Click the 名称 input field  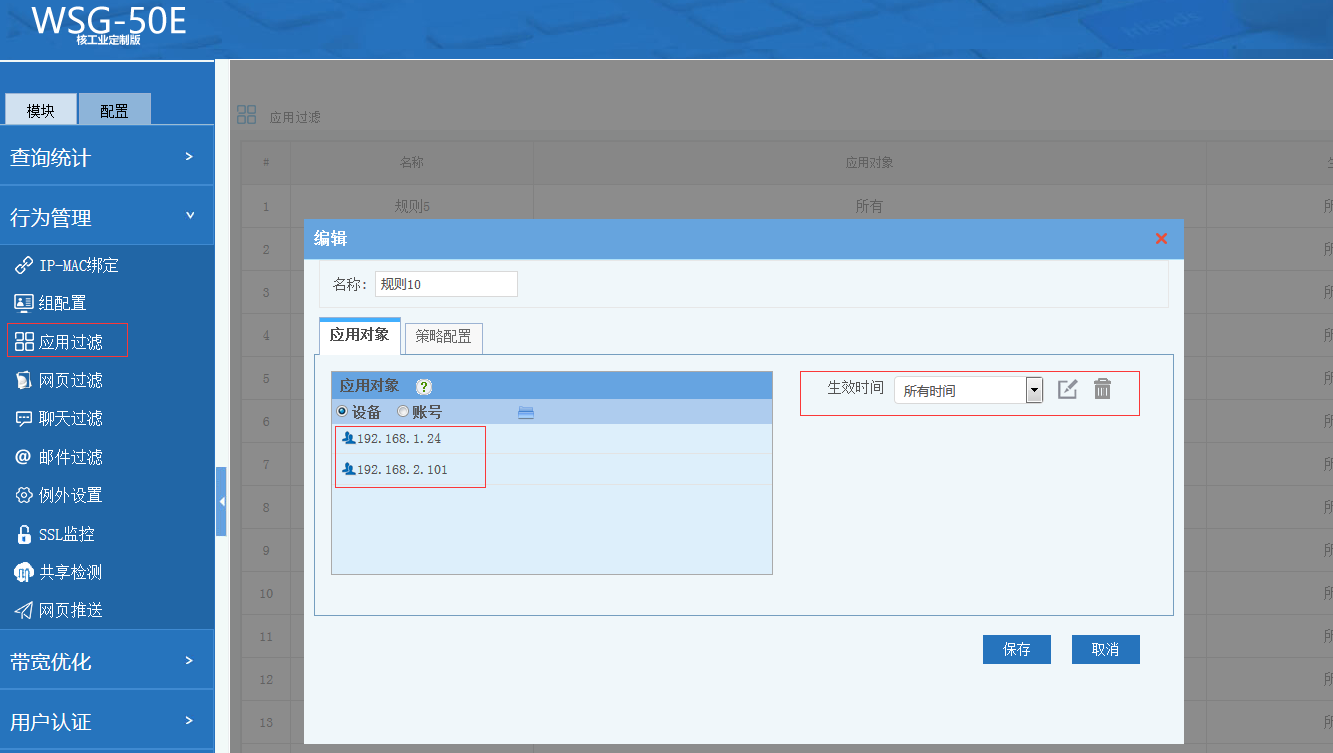pyautogui.click(x=446, y=284)
